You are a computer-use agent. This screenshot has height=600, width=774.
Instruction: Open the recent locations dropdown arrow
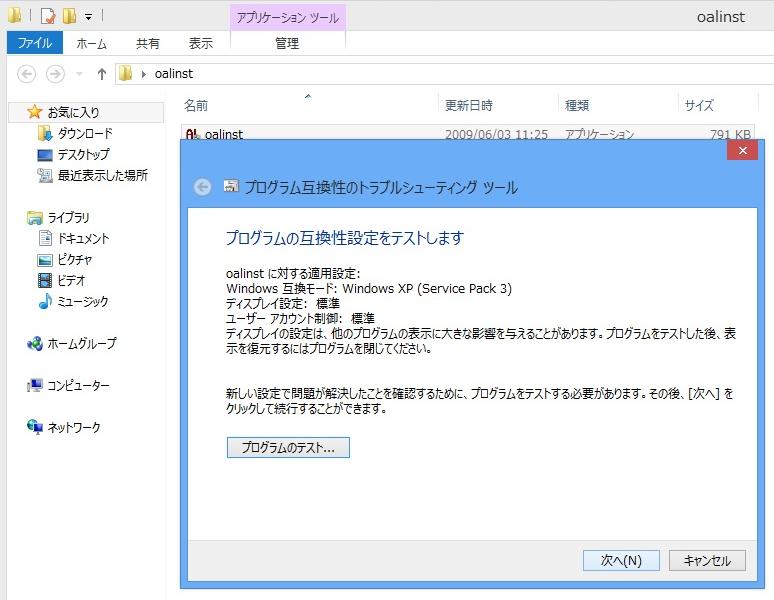point(79,74)
